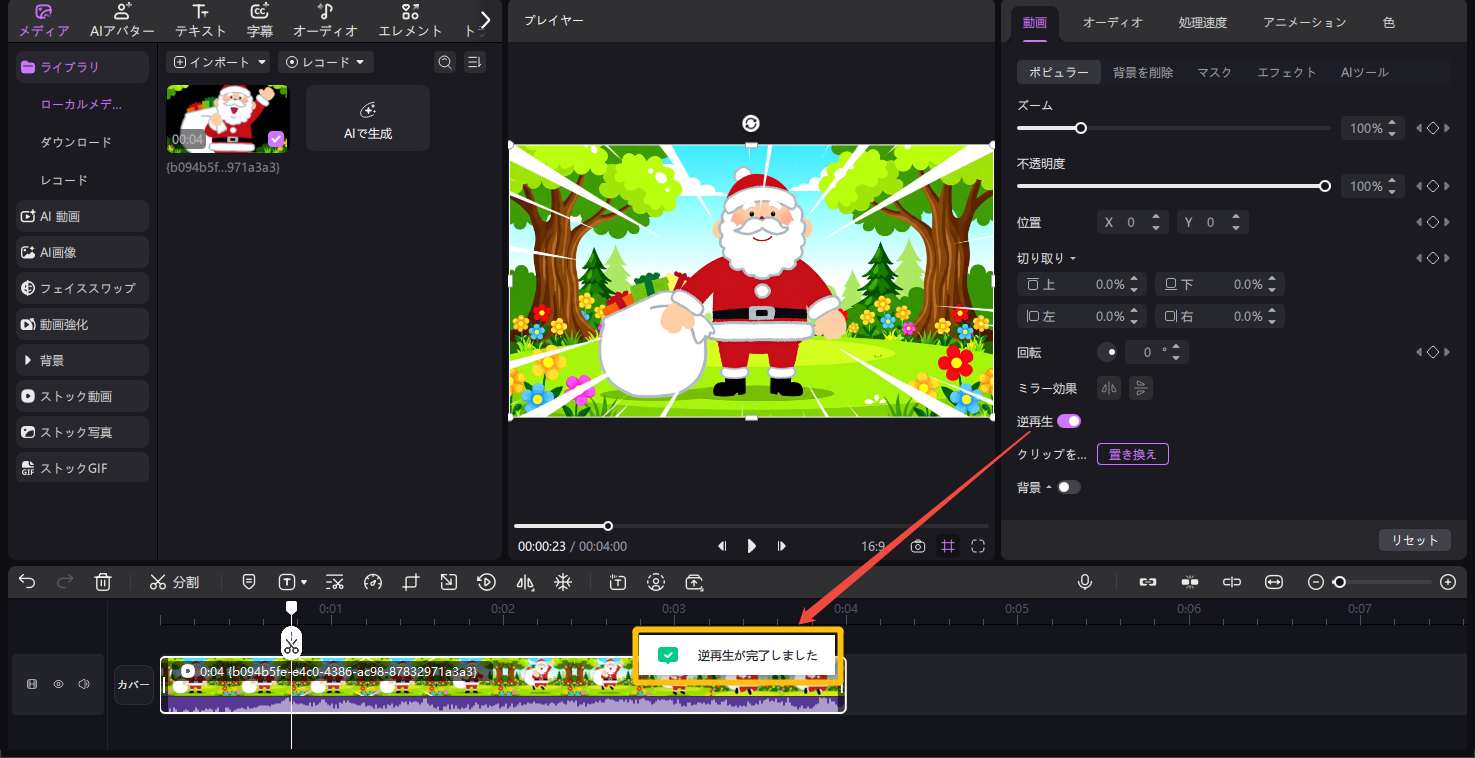Click the crop tool icon in toolbar
The image size is (1475, 758).
(411, 582)
